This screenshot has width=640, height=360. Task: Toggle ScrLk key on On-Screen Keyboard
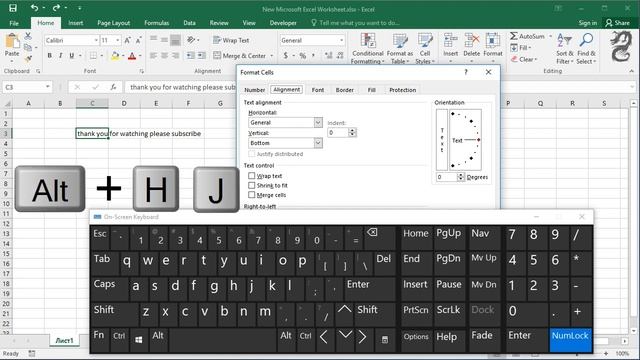tap(449, 314)
